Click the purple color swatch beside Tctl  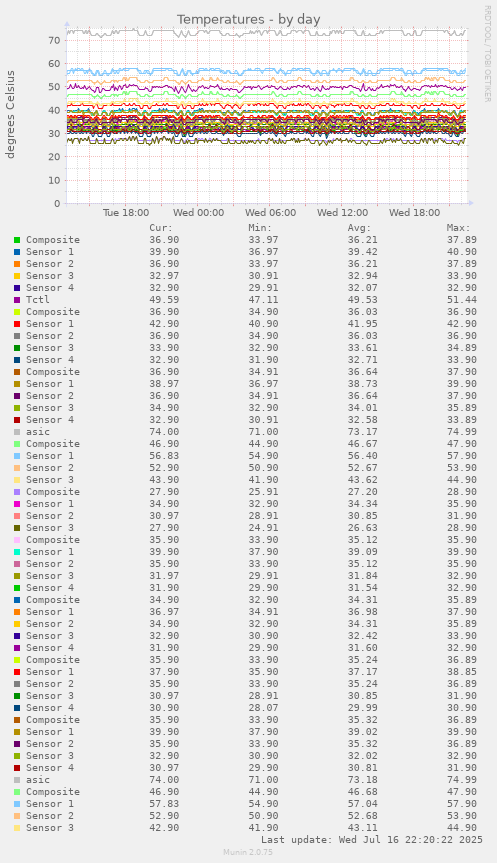click(17, 300)
